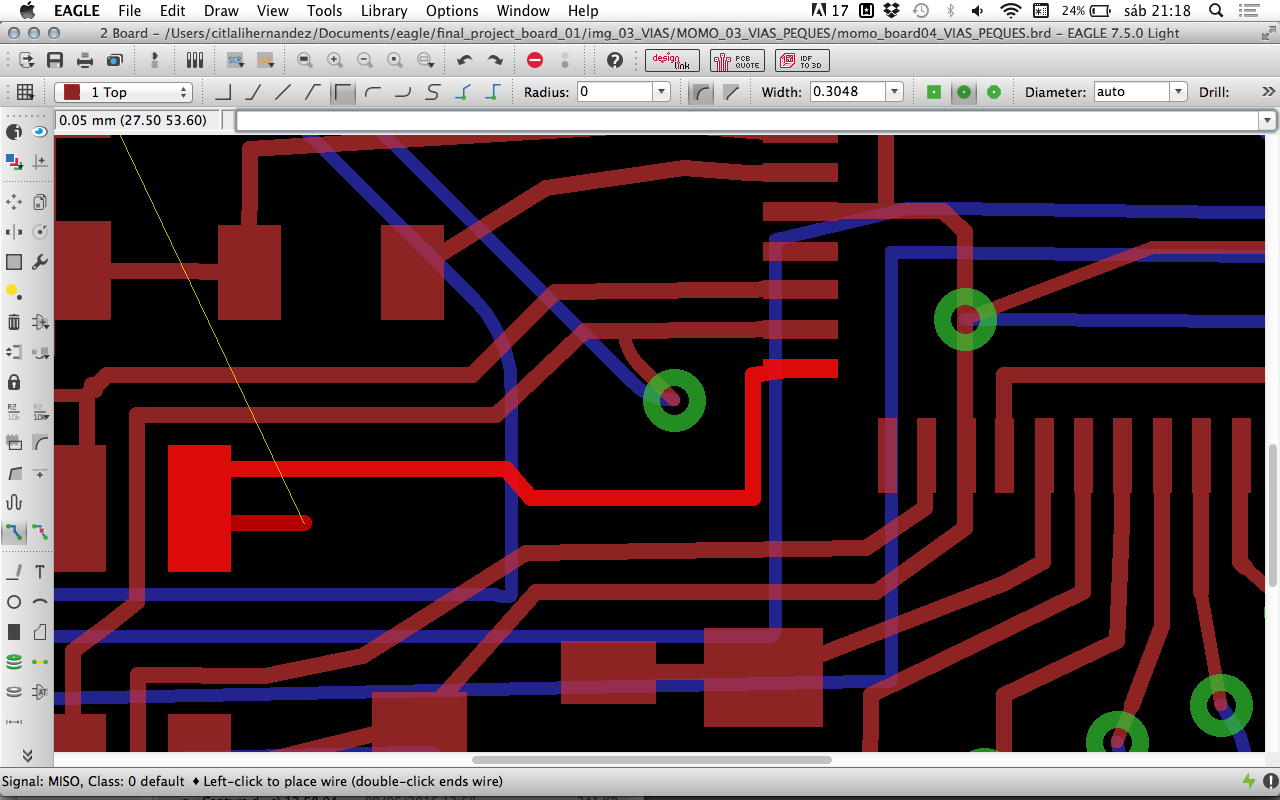The image size is (1280, 800).
Task: Select the Show (eye) tool
Action: pos(40,131)
